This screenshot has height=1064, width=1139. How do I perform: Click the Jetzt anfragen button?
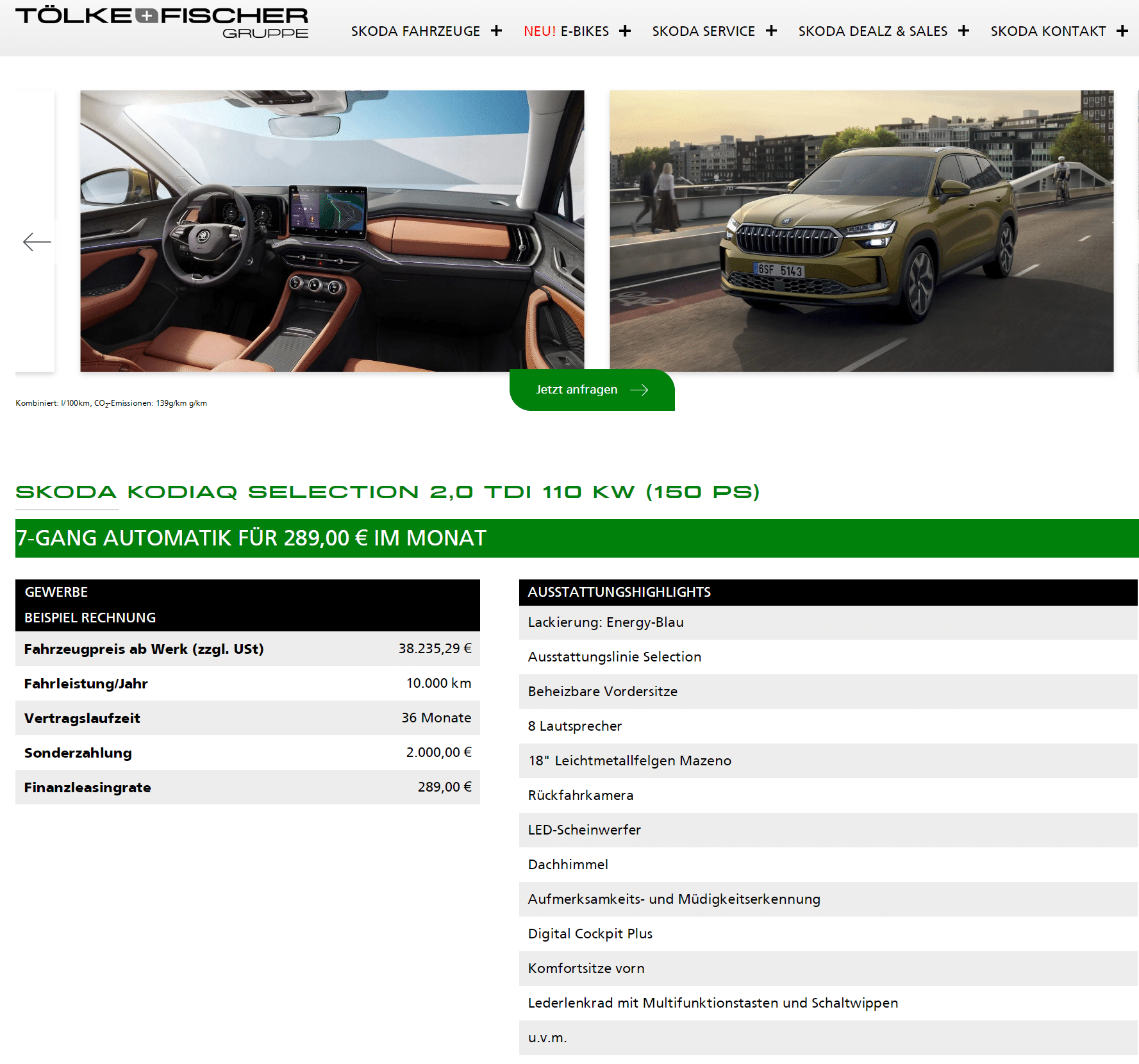tap(592, 390)
